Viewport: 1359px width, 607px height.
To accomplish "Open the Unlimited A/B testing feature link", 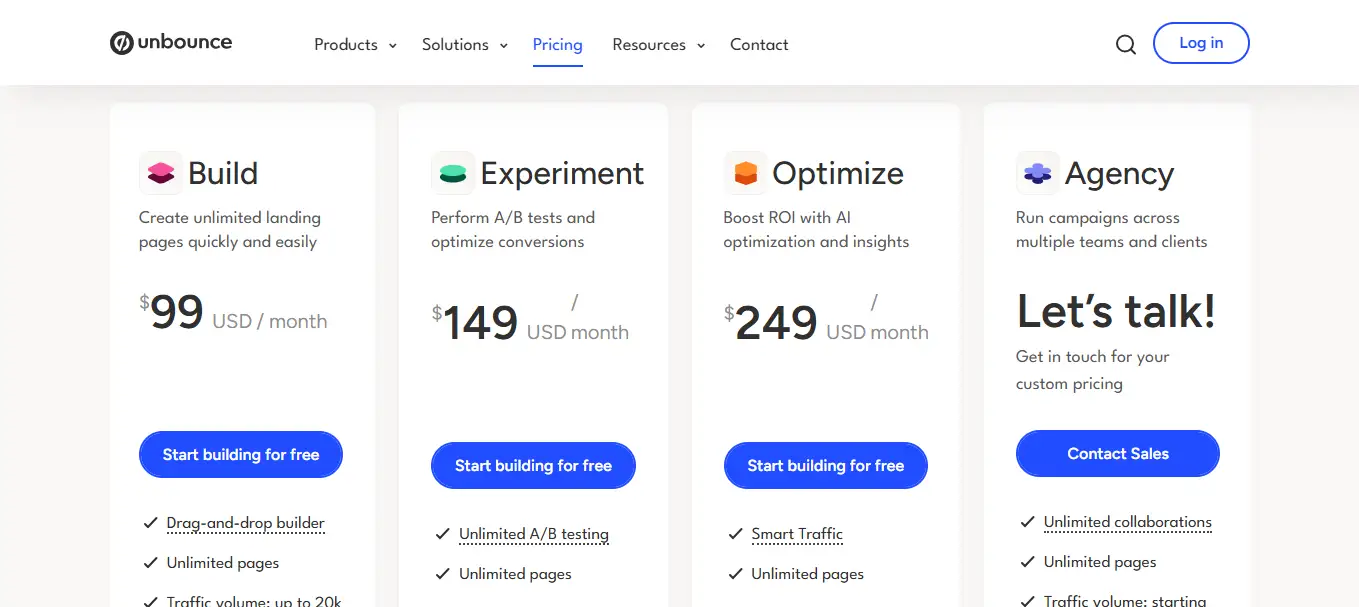I will (x=533, y=534).
